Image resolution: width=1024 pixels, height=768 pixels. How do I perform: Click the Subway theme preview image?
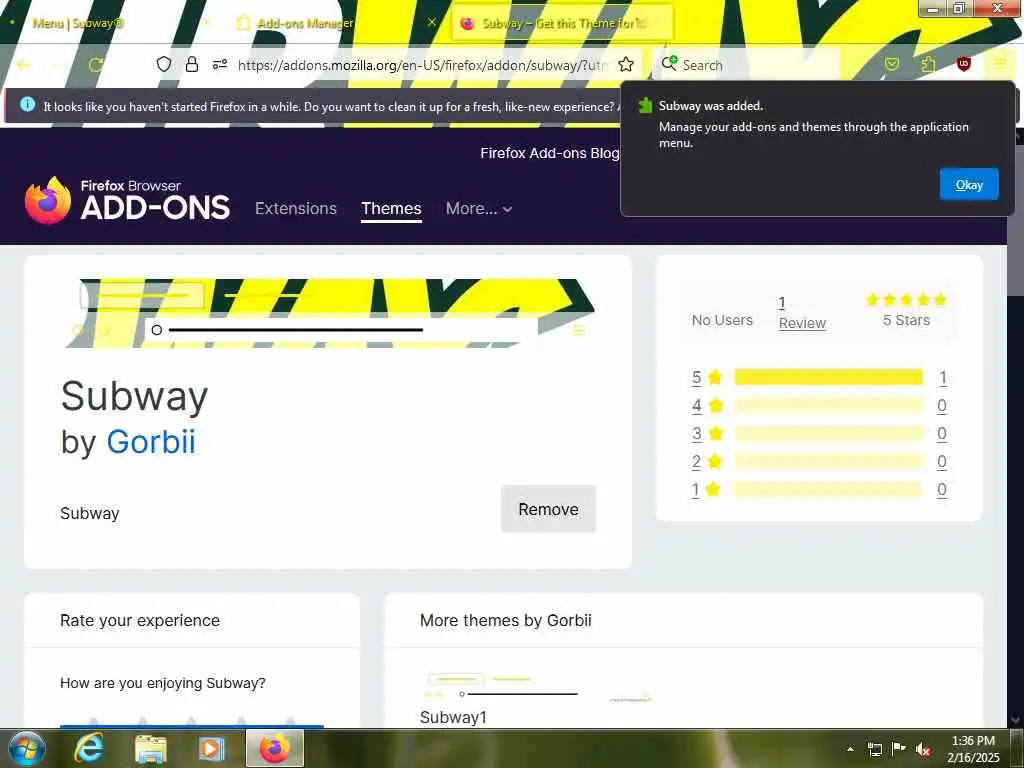(x=328, y=313)
